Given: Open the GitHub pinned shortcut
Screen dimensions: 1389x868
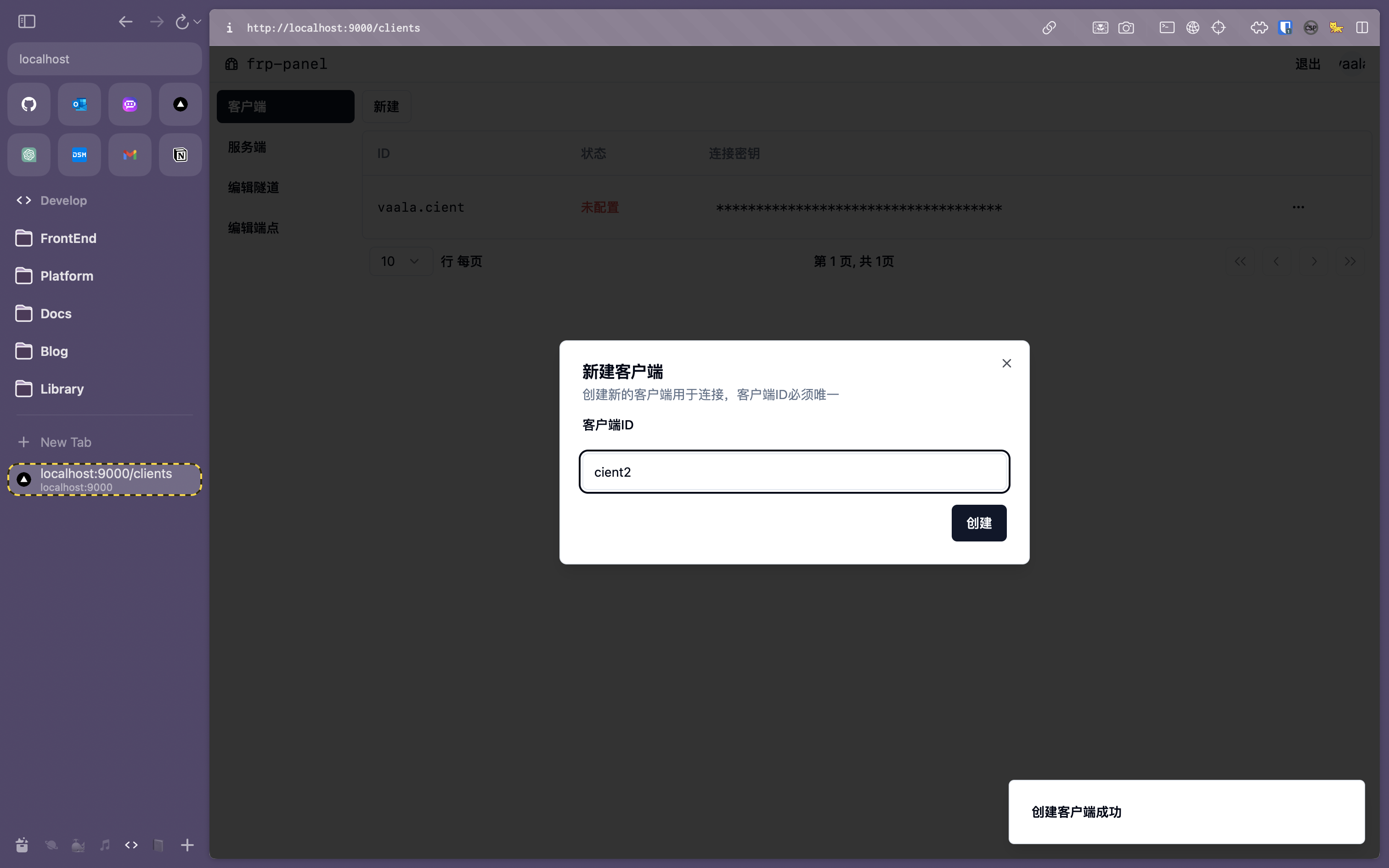Looking at the screenshot, I should point(28,105).
